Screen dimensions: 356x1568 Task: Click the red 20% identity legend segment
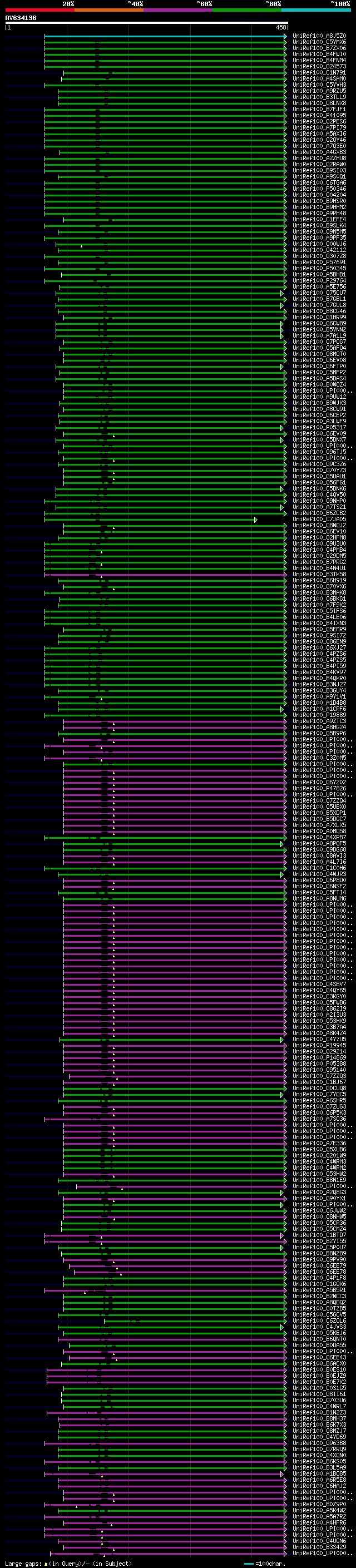39,10
